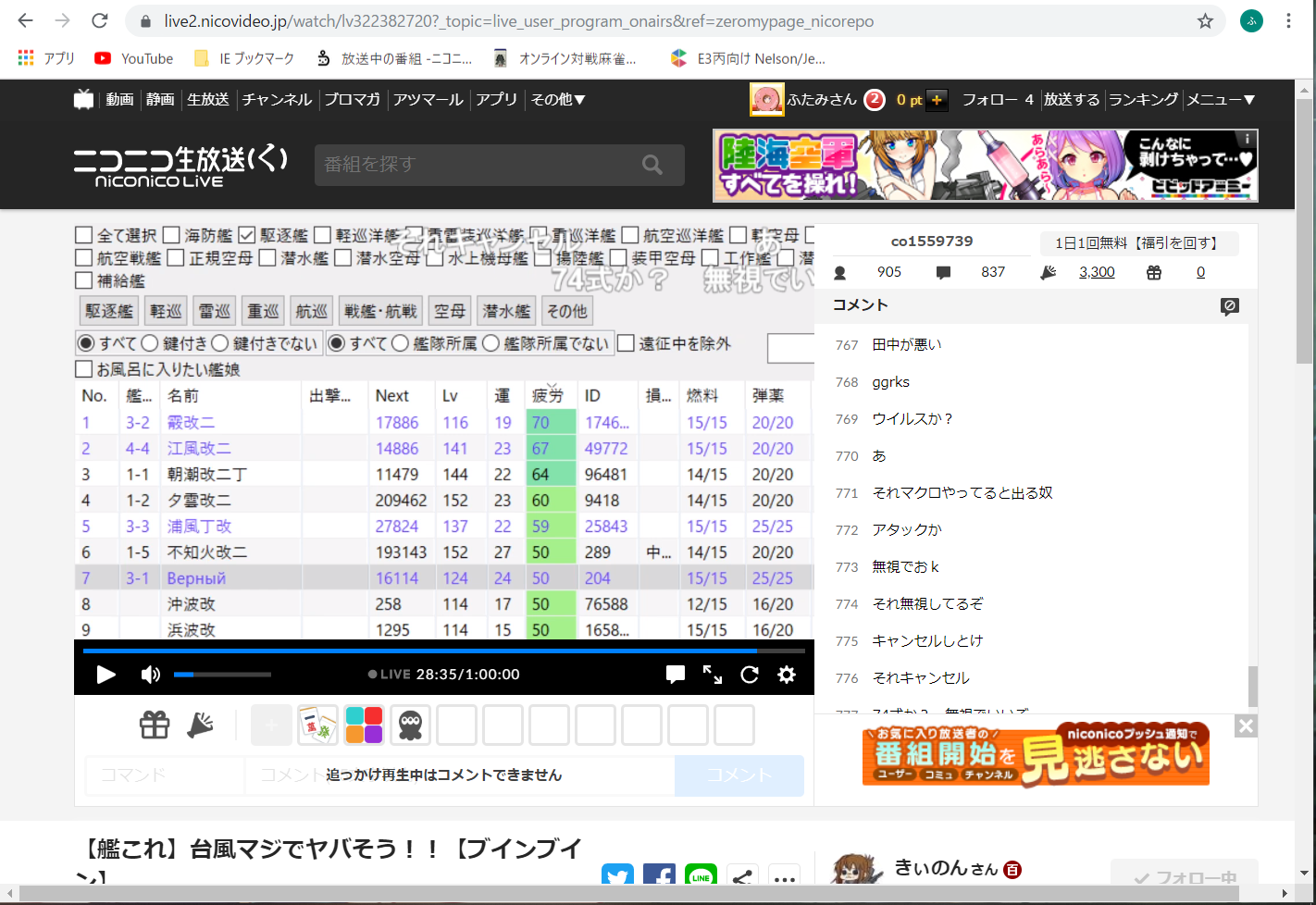Toggle comment display icon in the player
This screenshot has width=1316, height=905.
click(676, 675)
